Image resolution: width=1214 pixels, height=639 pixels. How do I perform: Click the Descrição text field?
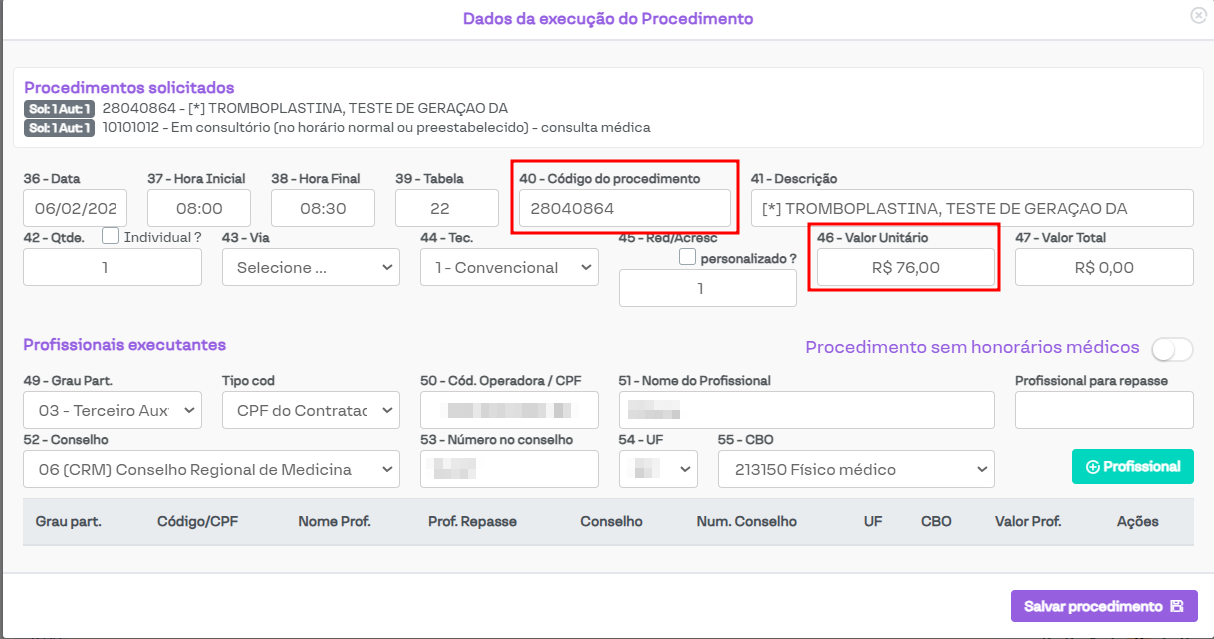(x=971, y=209)
